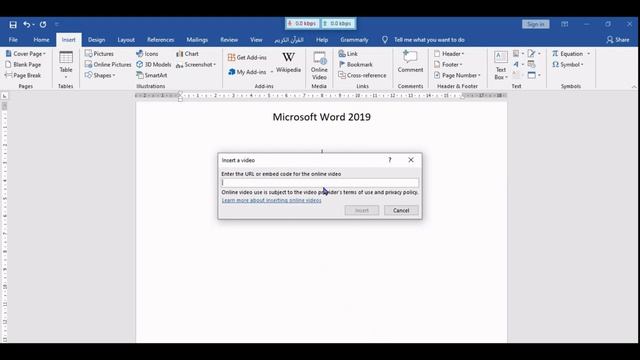Click the Undo arrow icon
Image resolution: width=640 pixels, height=360 pixels.
point(27,24)
